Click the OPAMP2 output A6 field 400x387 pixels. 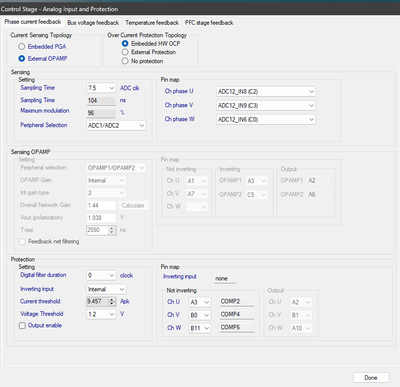(318, 195)
